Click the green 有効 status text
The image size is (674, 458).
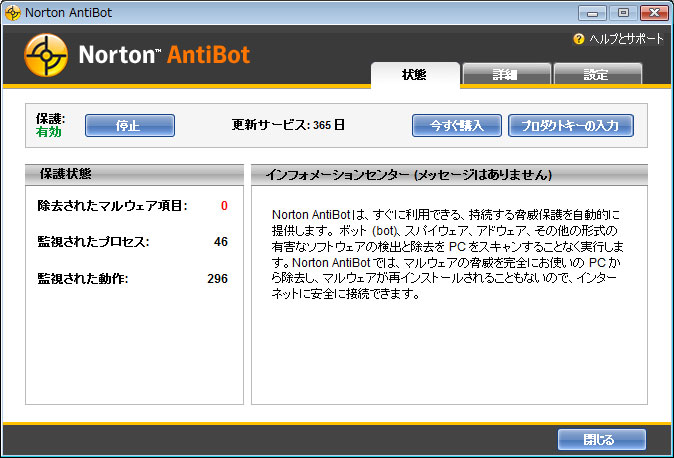point(49,132)
